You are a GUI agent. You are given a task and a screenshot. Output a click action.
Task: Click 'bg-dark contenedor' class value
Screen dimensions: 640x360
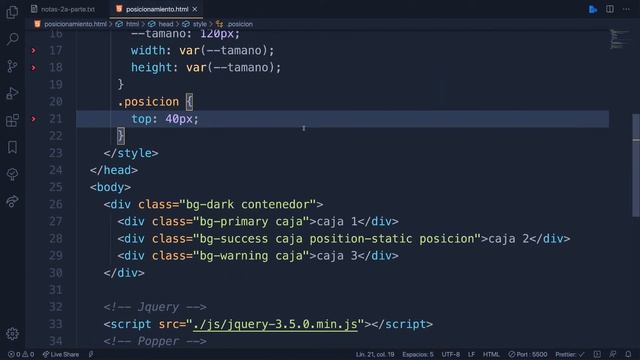point(247,204)
